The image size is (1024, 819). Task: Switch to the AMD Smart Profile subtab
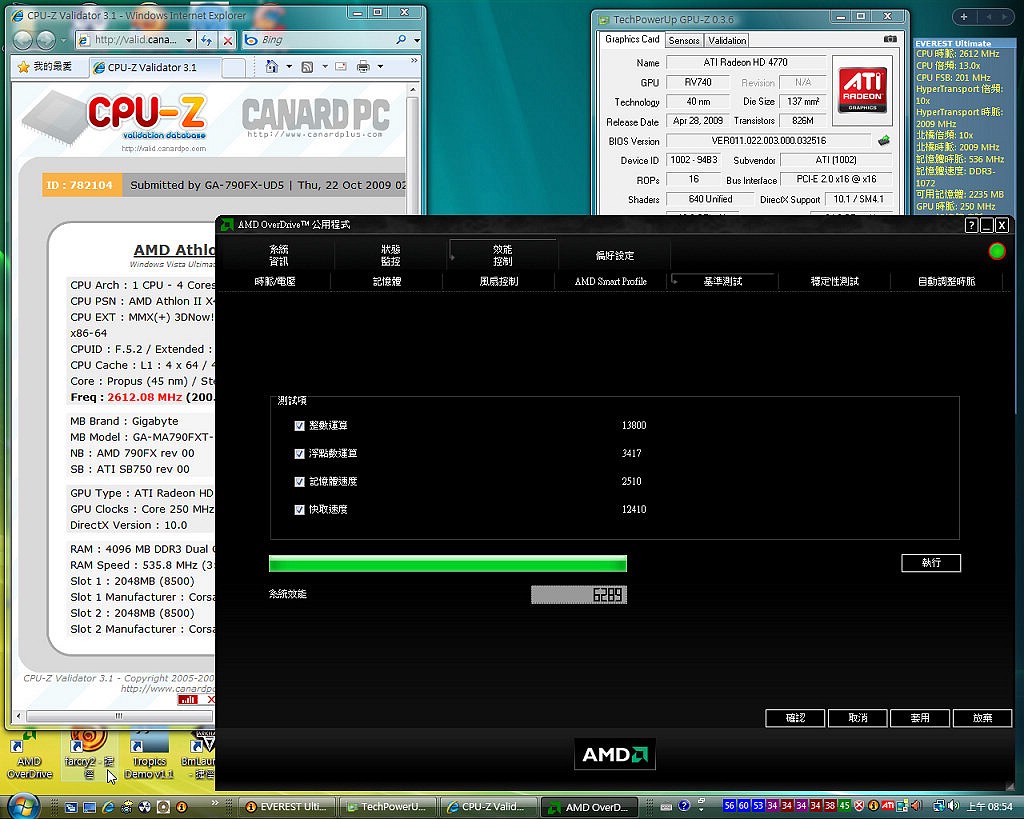click(x=611, y=281)
